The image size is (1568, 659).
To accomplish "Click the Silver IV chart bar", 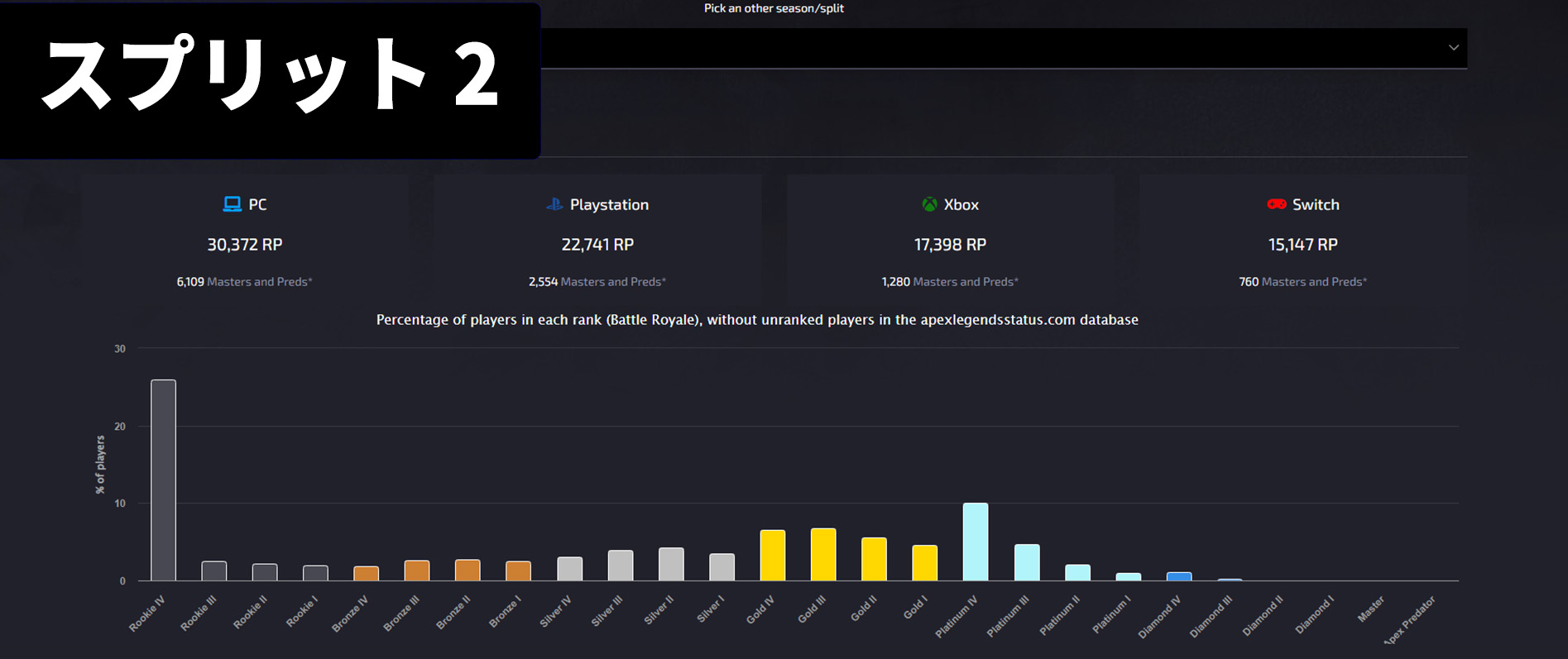I will point(570,569).
